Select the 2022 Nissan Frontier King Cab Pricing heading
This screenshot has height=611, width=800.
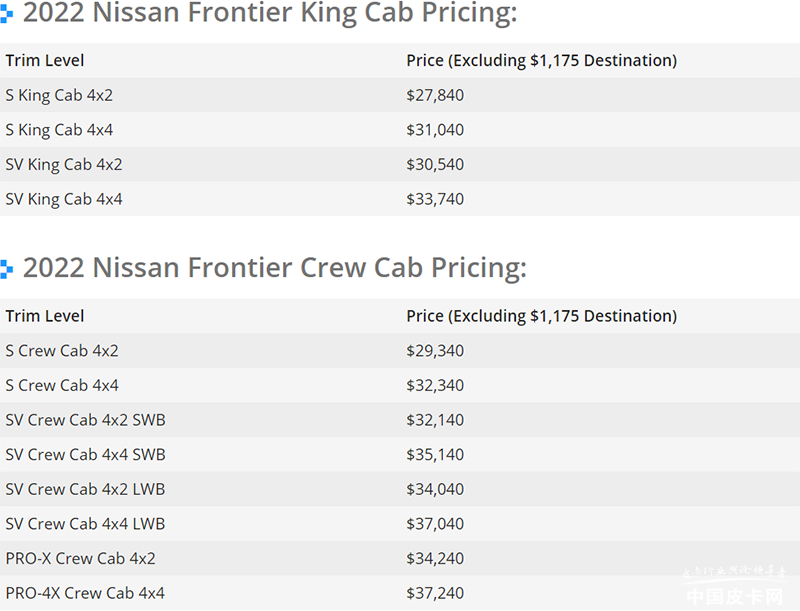[x=270, y=14]
